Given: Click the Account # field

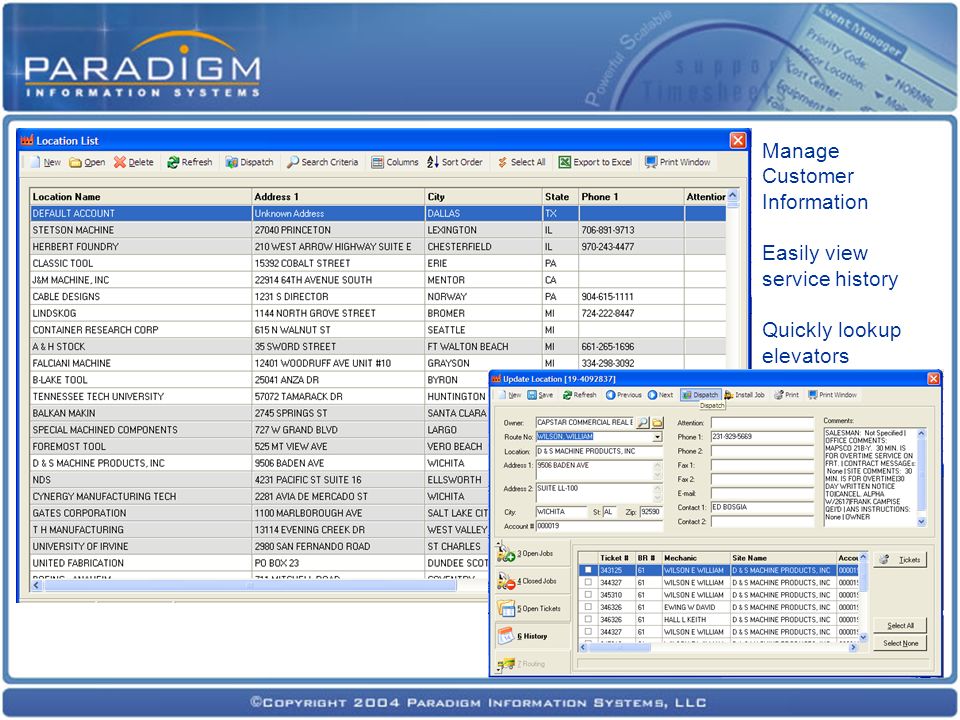Looking at the screenshot, I should tap(599, 526).
